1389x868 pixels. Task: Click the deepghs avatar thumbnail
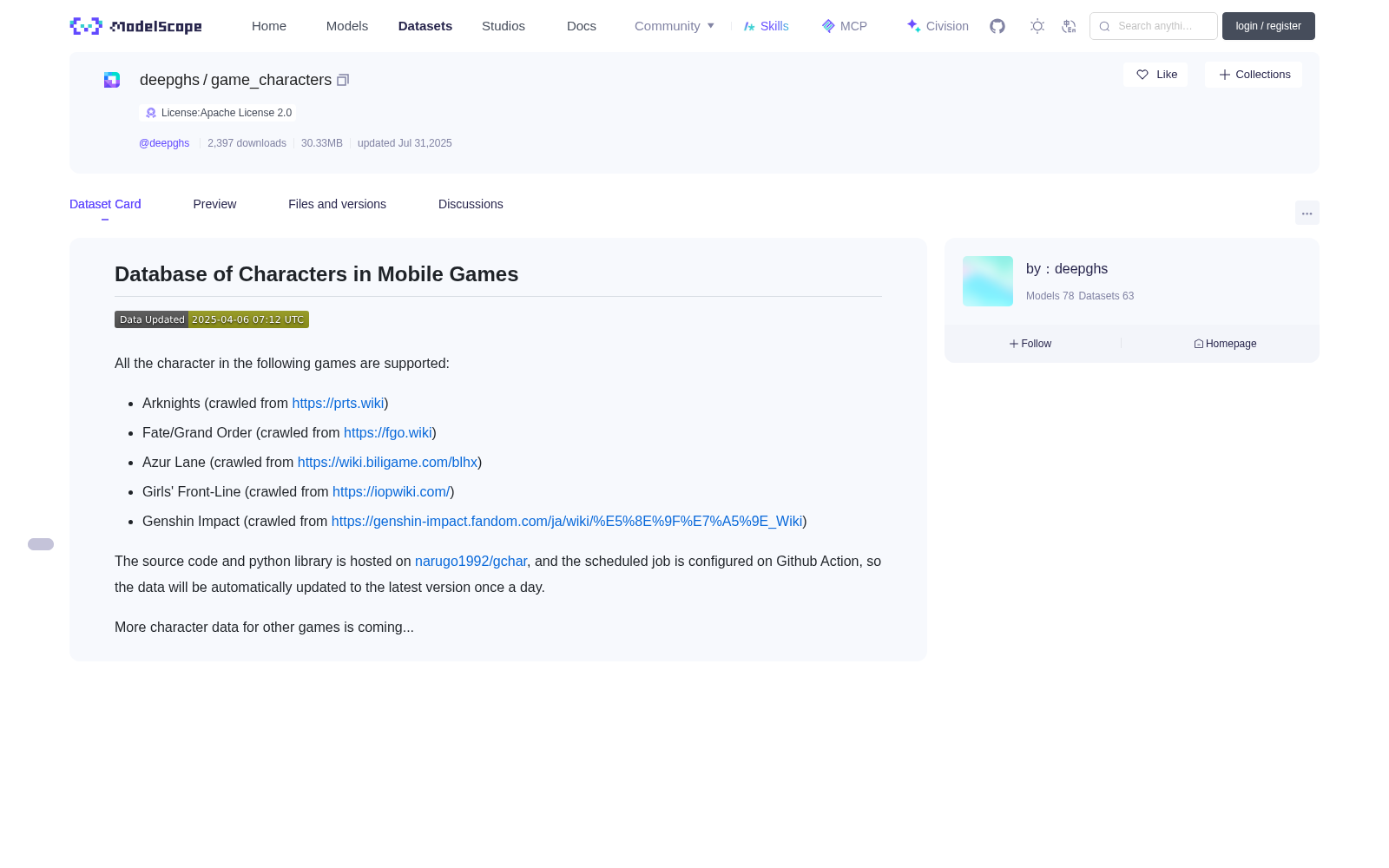tap(988, 281)
